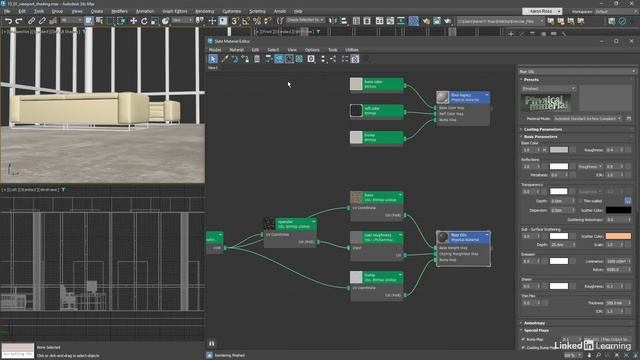
Task: Activate the Select Object tool
Action: [89, 21]
